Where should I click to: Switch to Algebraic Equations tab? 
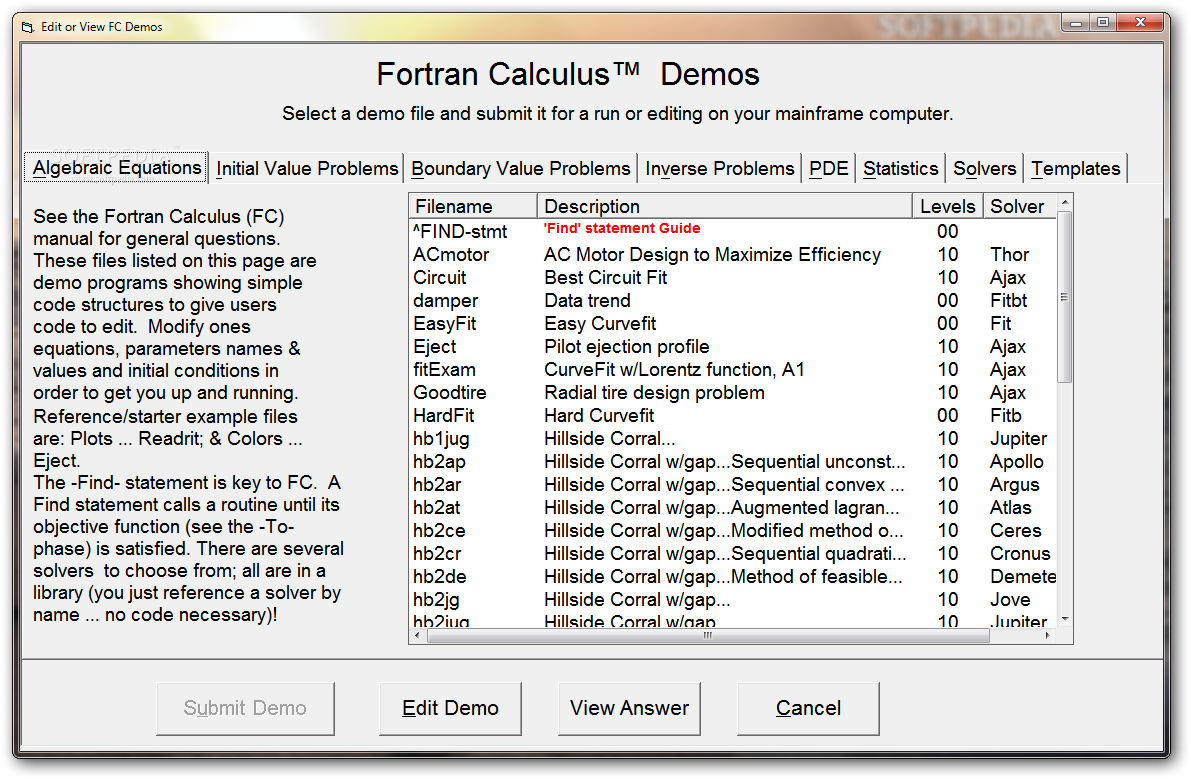pos(116,168)
